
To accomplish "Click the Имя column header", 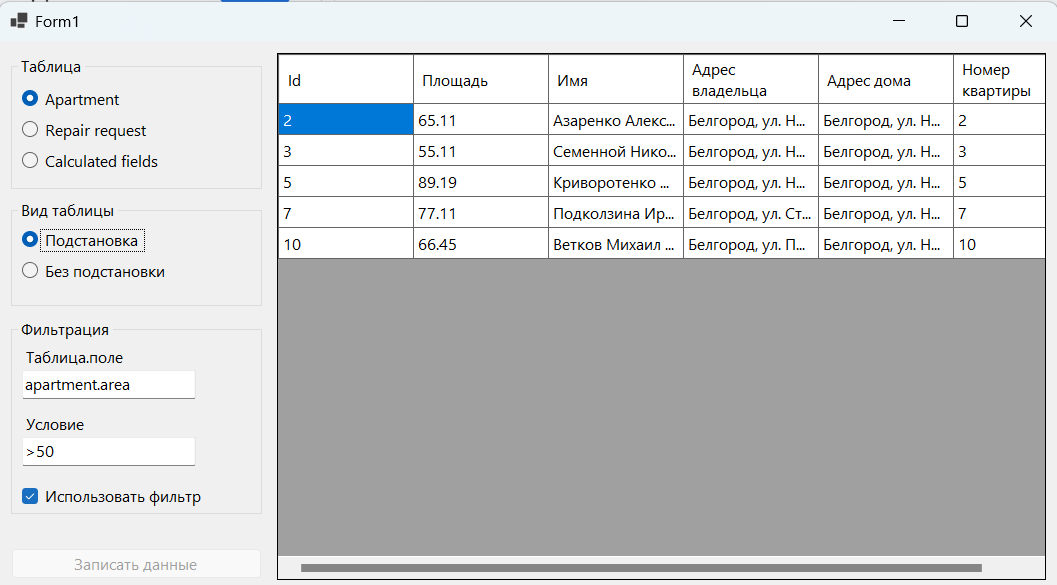I will tap(615, 80).
